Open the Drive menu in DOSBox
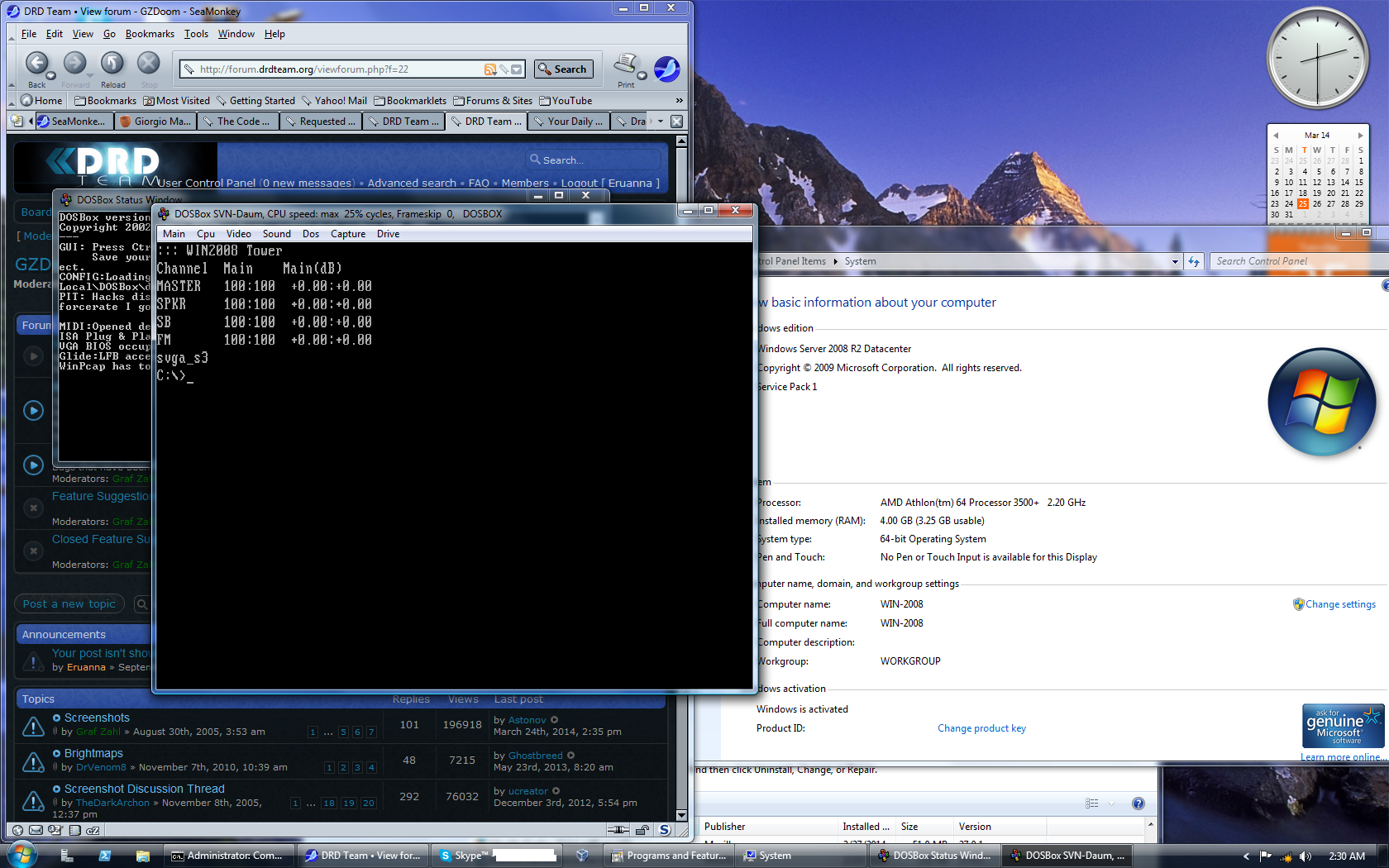Screen dimensions: 1389x868 pos(388,234)
